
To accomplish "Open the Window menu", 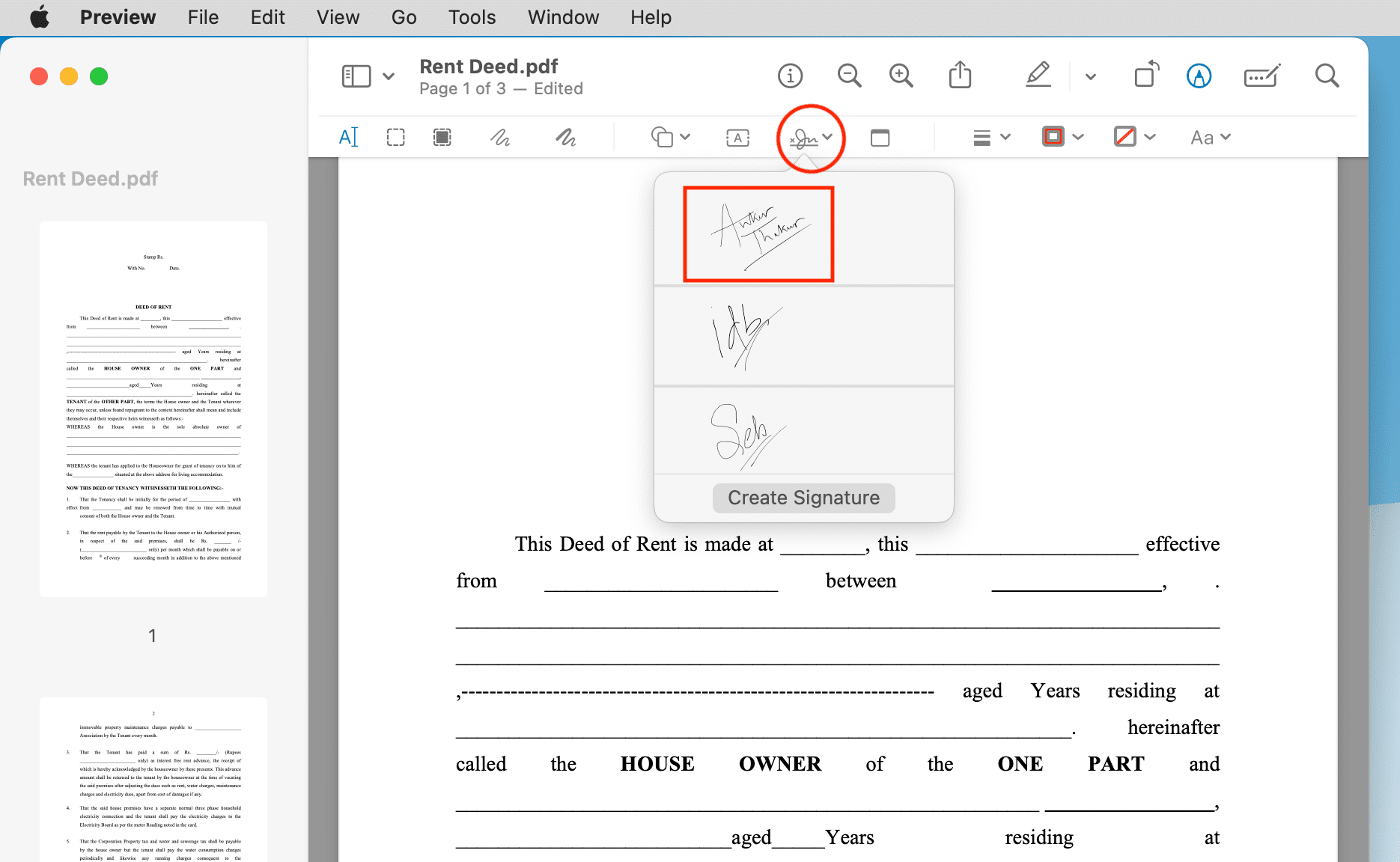I will (x=563, y=17).
